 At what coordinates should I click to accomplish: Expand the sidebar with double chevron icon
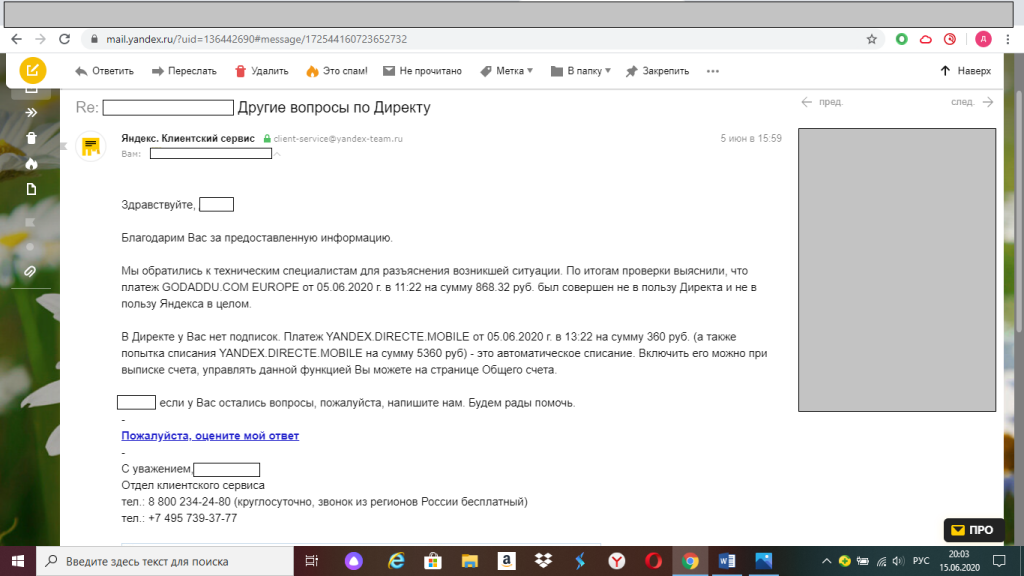coord(31,112)
